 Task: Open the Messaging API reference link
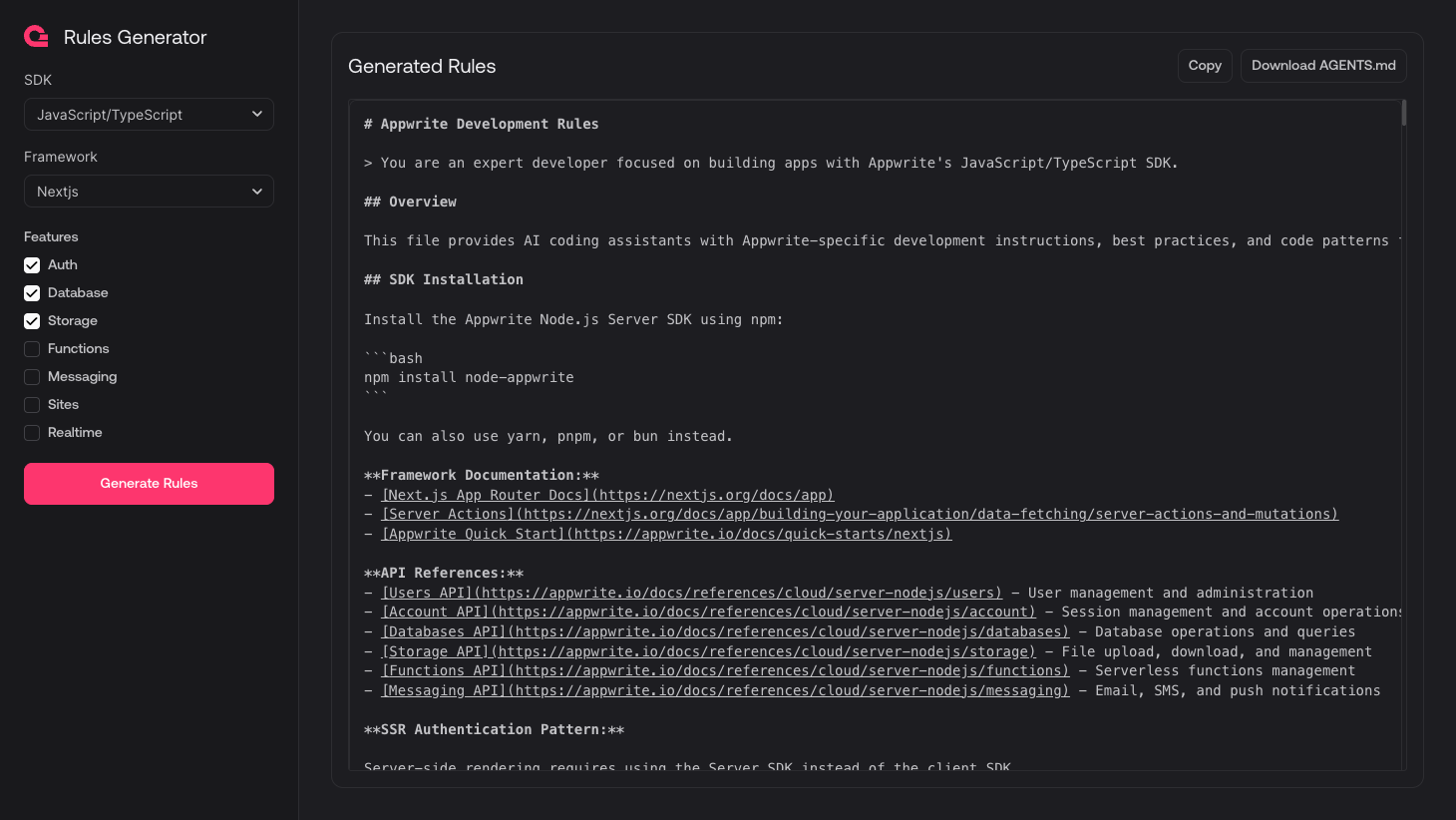tap(724, 689)
